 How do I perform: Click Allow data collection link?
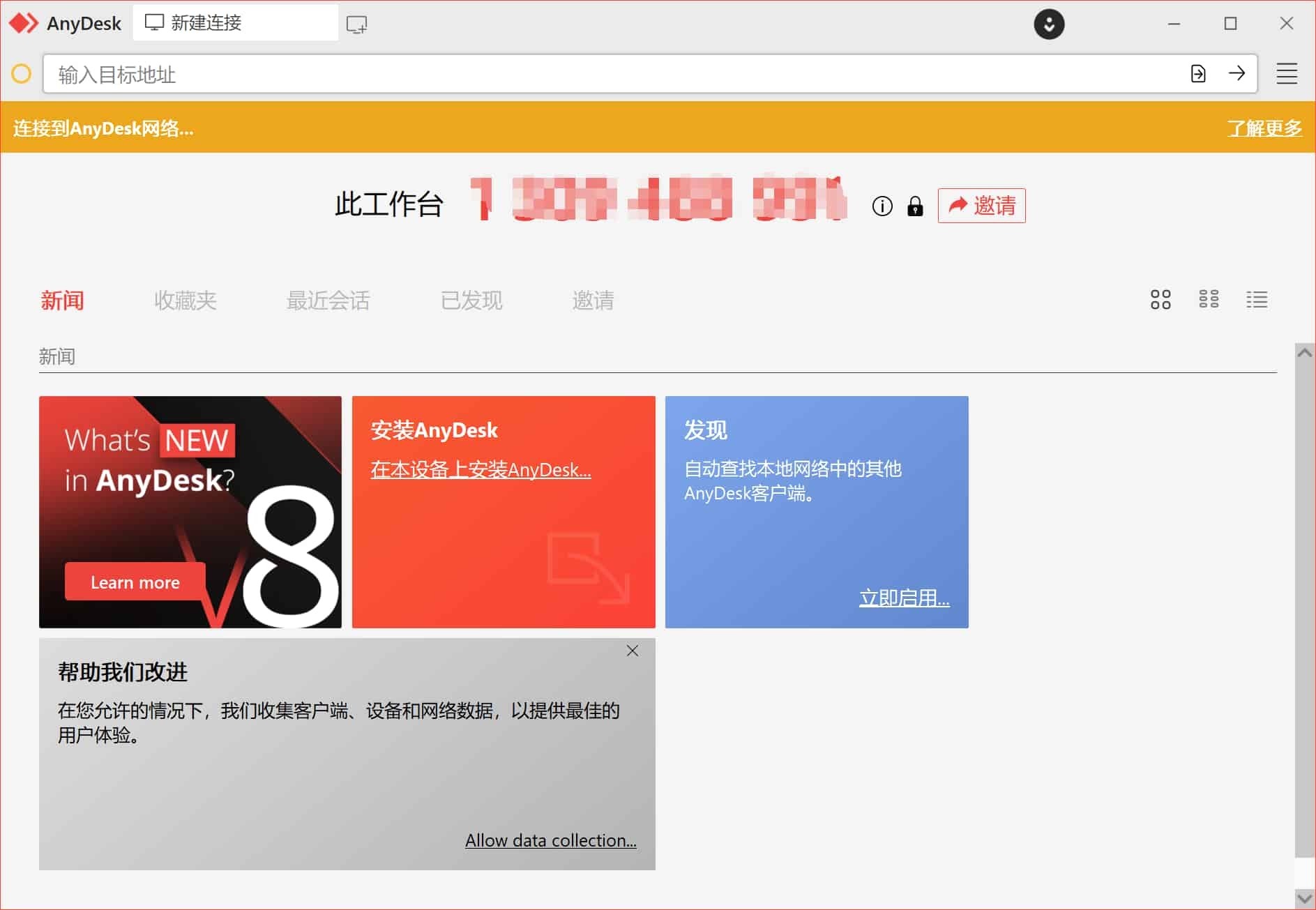pos(550,840)
